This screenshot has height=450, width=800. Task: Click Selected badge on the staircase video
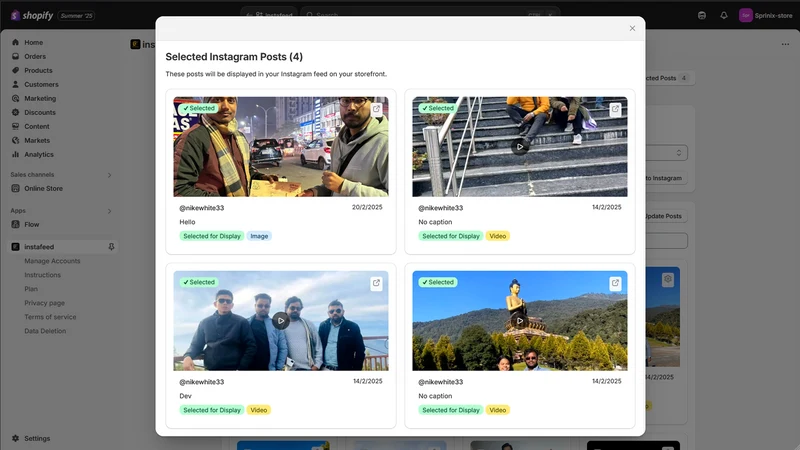[x=438, y=108]
